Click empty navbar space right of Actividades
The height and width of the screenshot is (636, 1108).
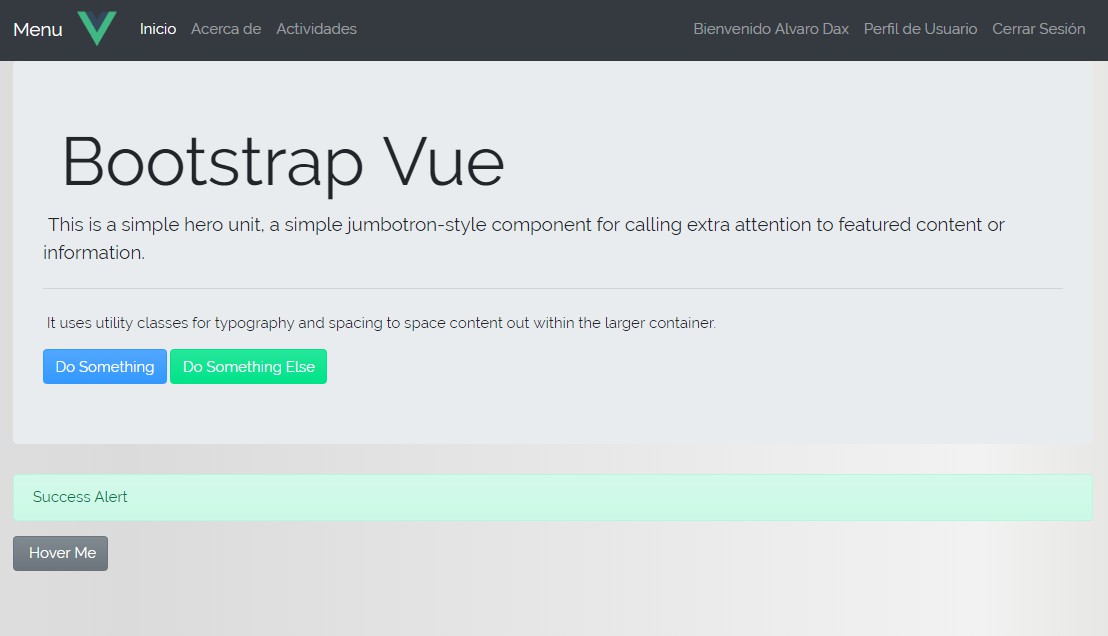[520, 29]
